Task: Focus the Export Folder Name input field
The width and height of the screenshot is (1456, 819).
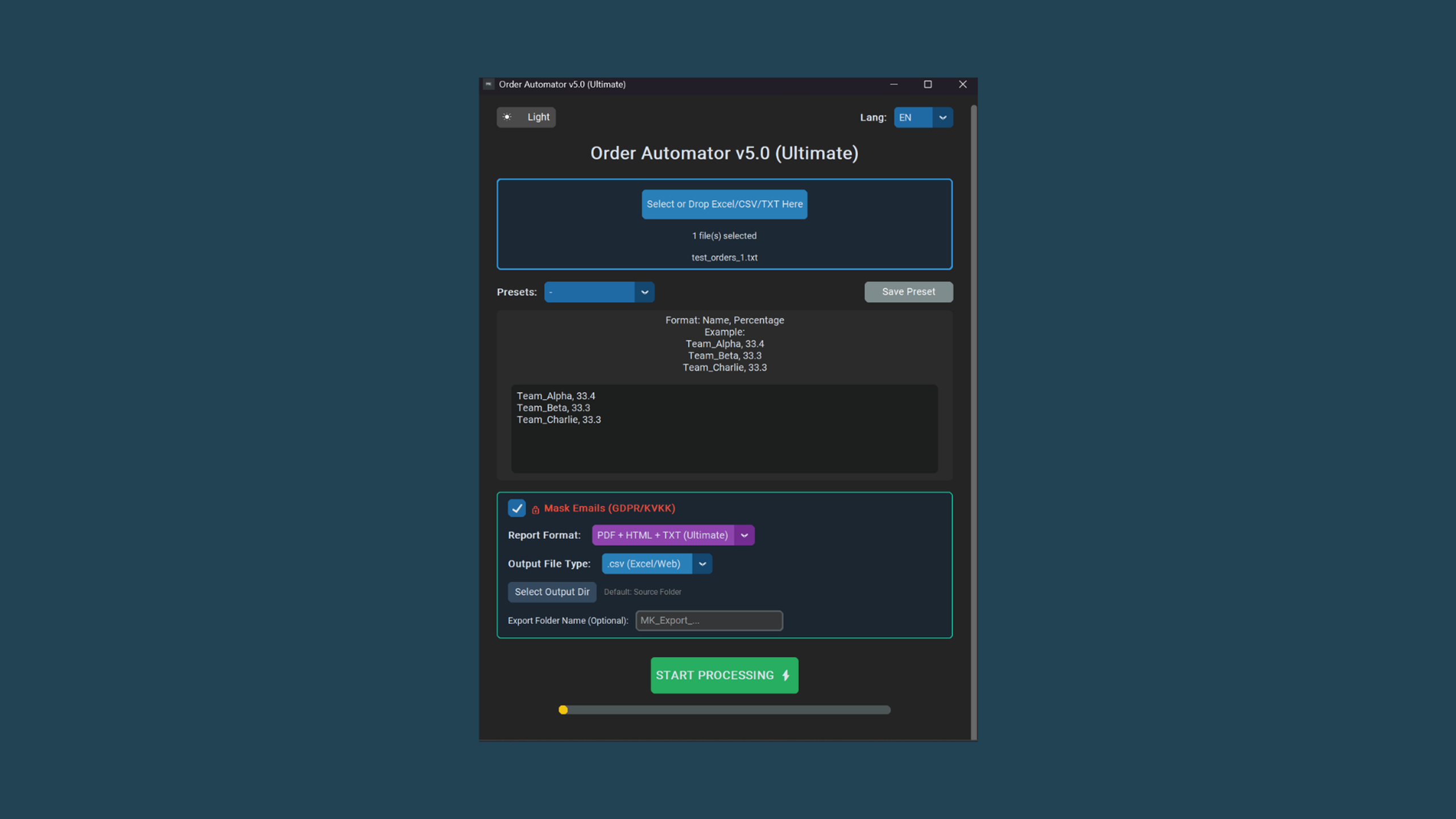Action: click(709, 621)
